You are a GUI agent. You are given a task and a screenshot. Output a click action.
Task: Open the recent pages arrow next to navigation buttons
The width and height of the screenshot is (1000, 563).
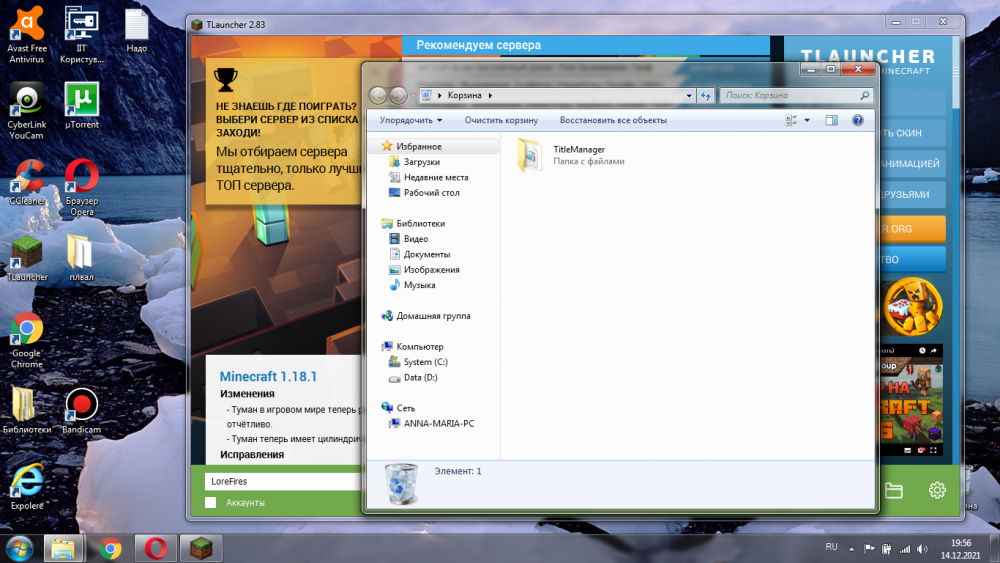413,96
